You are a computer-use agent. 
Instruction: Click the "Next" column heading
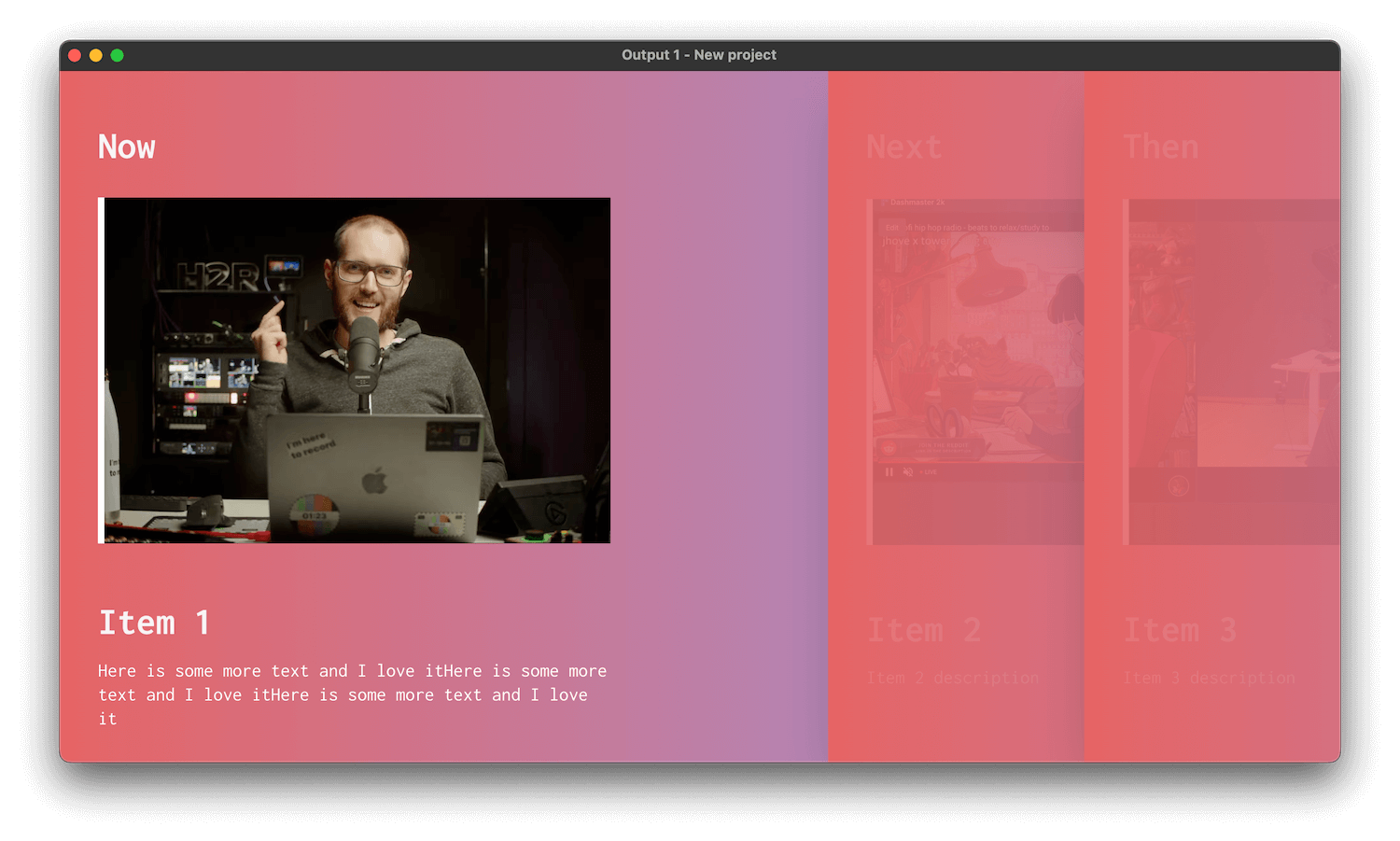click(x=903, y=147)
